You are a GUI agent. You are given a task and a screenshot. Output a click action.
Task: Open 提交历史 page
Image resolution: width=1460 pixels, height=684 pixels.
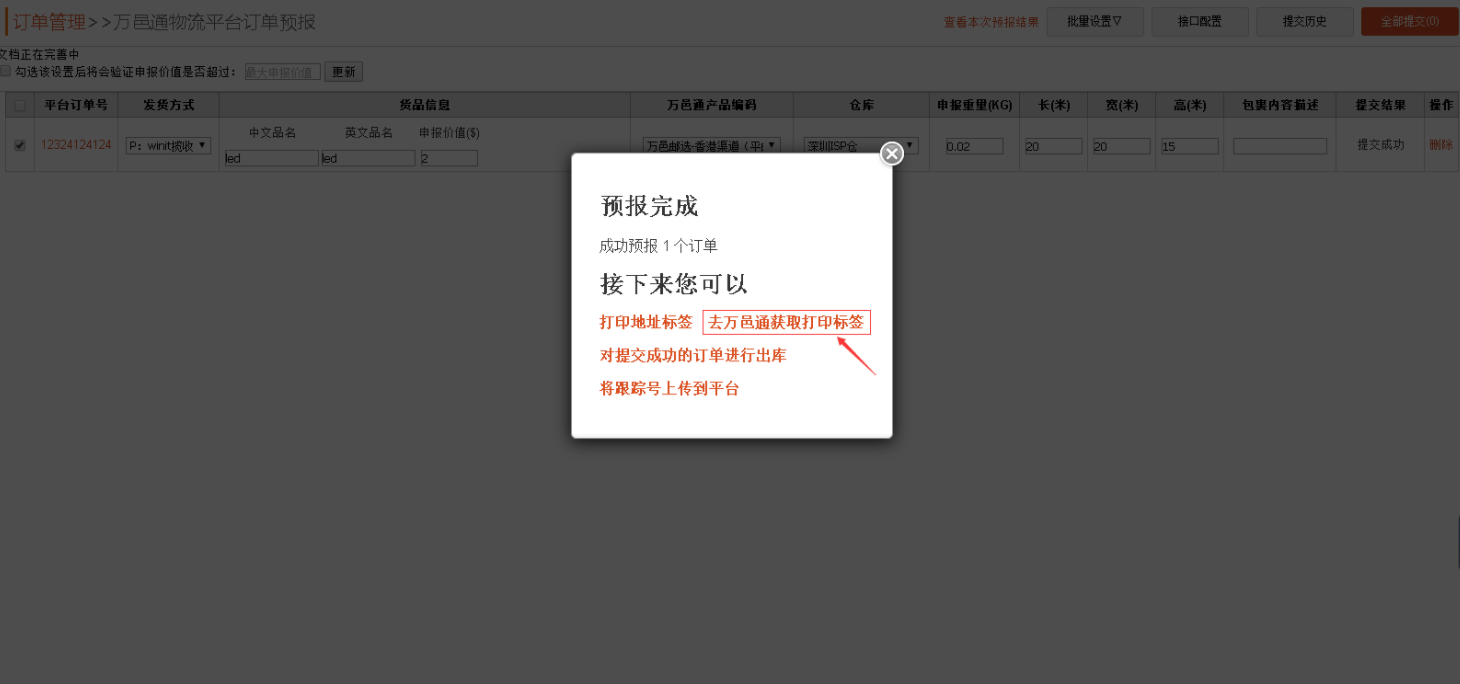(1304, 22)
